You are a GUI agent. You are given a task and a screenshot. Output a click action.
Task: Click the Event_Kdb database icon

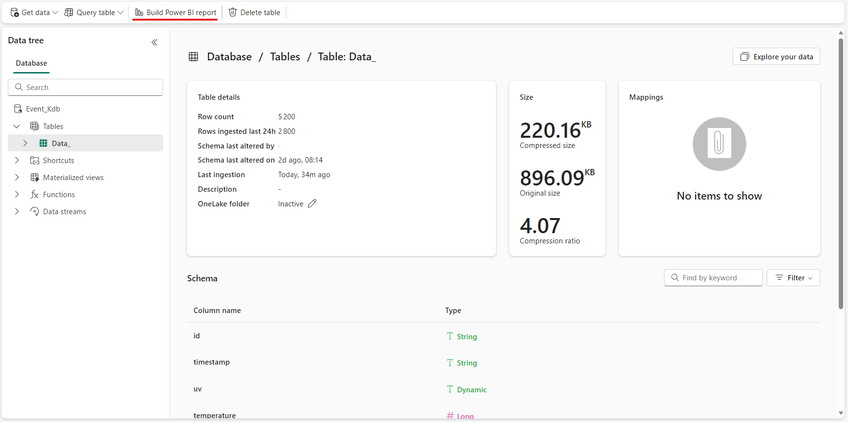(17, 109)
